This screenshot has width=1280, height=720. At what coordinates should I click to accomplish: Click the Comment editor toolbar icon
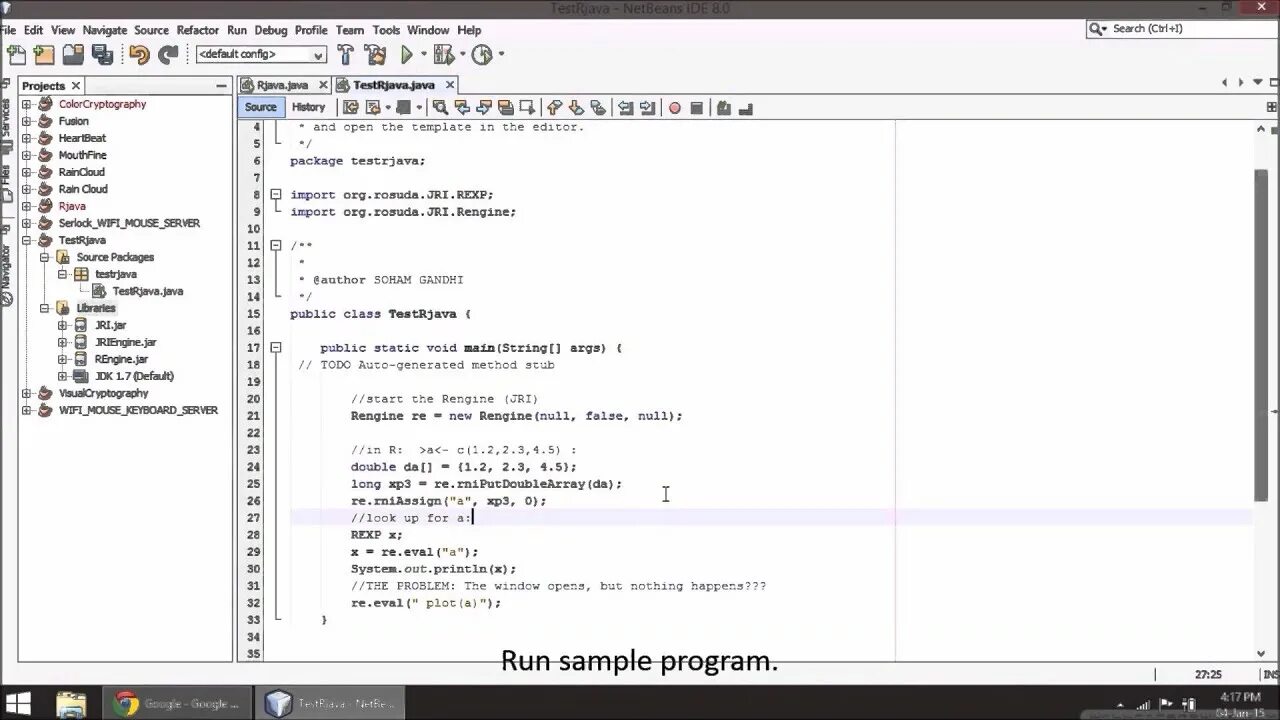pyautogui.click(x=723, y=108)
